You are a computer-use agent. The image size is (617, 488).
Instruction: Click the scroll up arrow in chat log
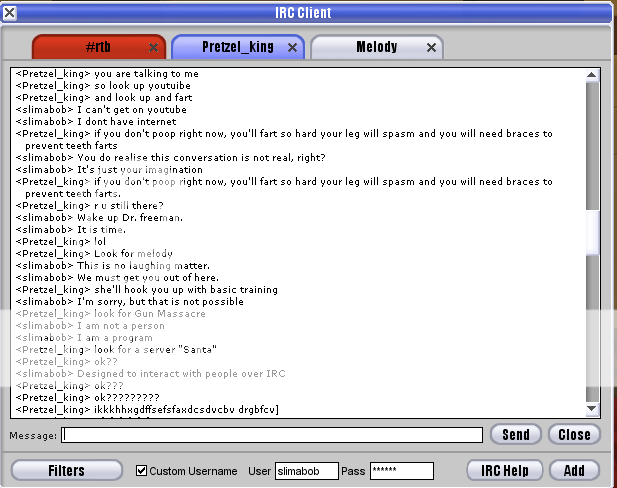[x=591, y=74]
